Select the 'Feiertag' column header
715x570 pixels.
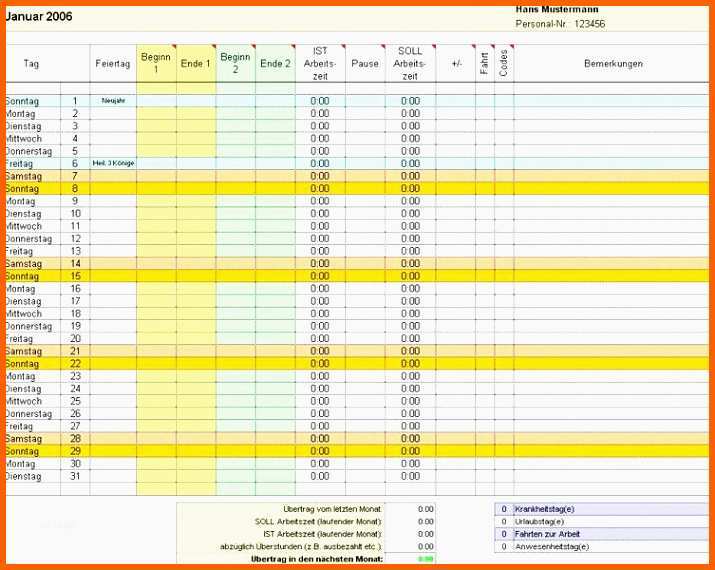113,63
